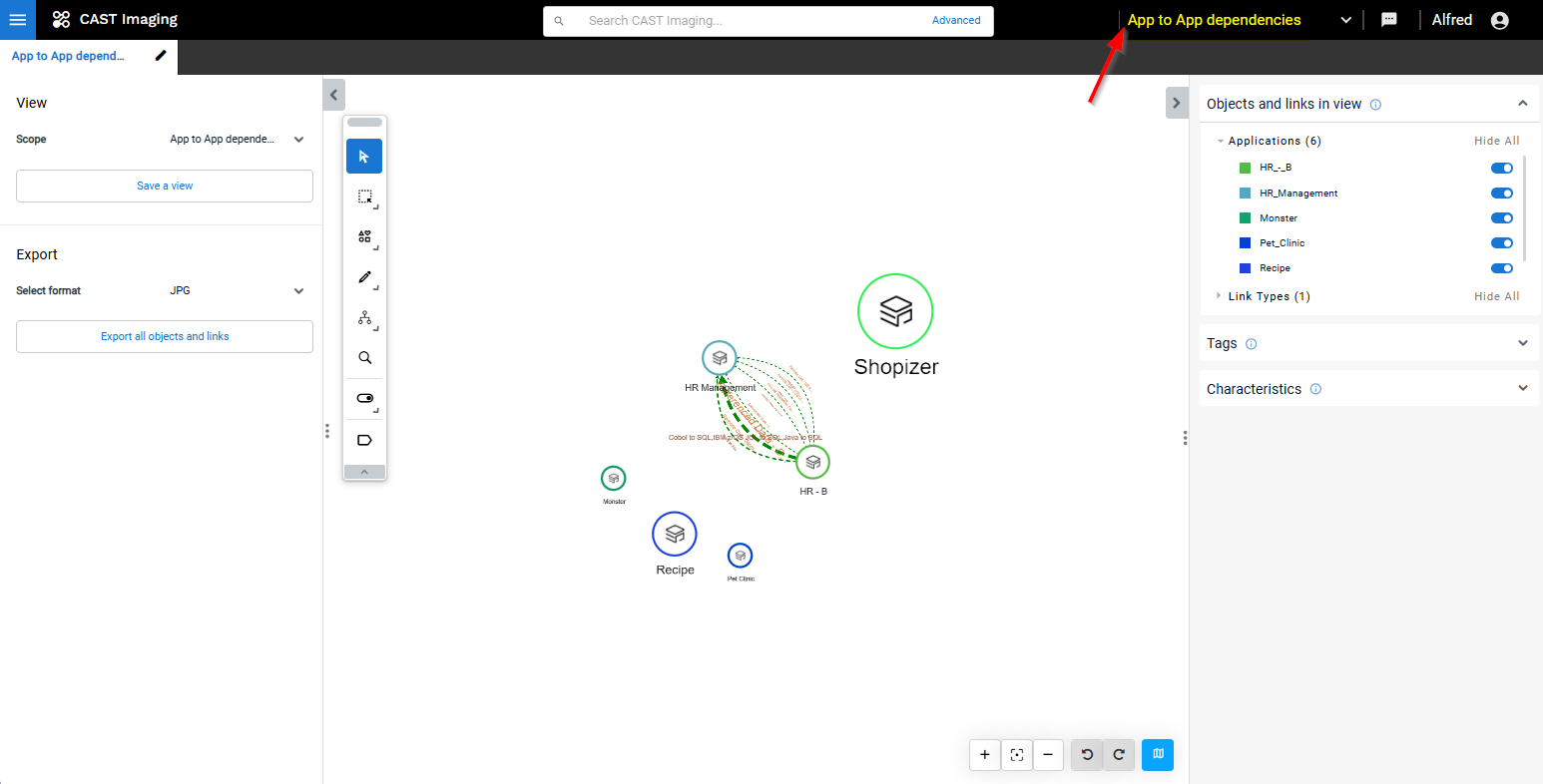This screenshot has width=1543, height=784.
Task: Zoom in with the plus button
Action: point(984,755)
